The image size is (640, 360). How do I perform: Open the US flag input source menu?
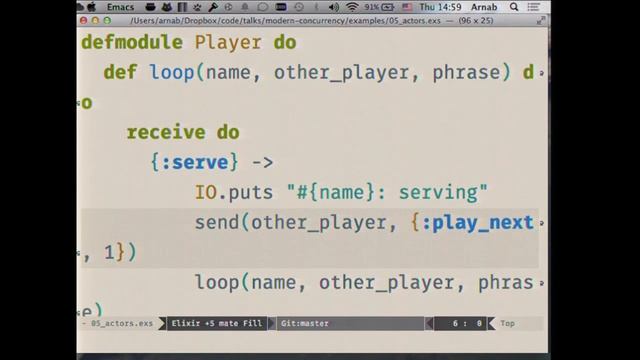coord(407,7)
